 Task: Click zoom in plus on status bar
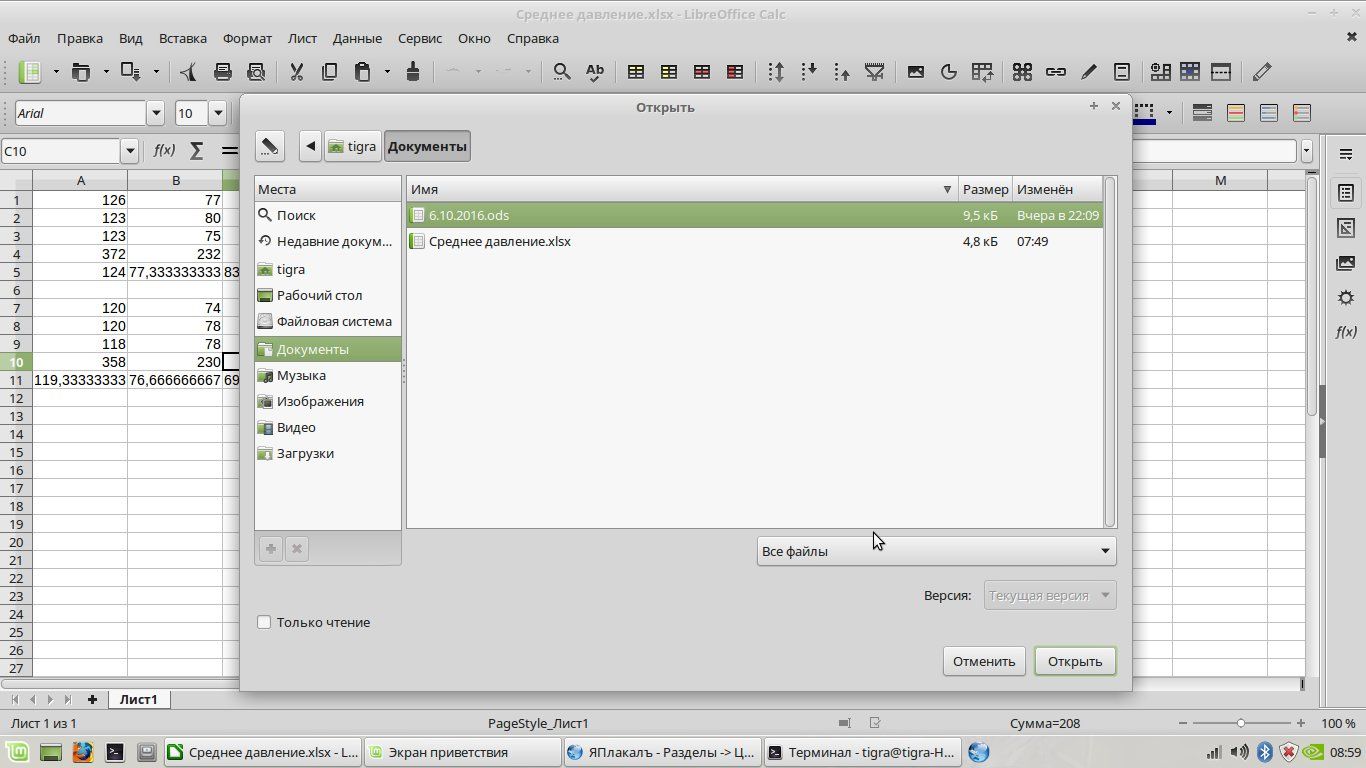coord(1300,723)
